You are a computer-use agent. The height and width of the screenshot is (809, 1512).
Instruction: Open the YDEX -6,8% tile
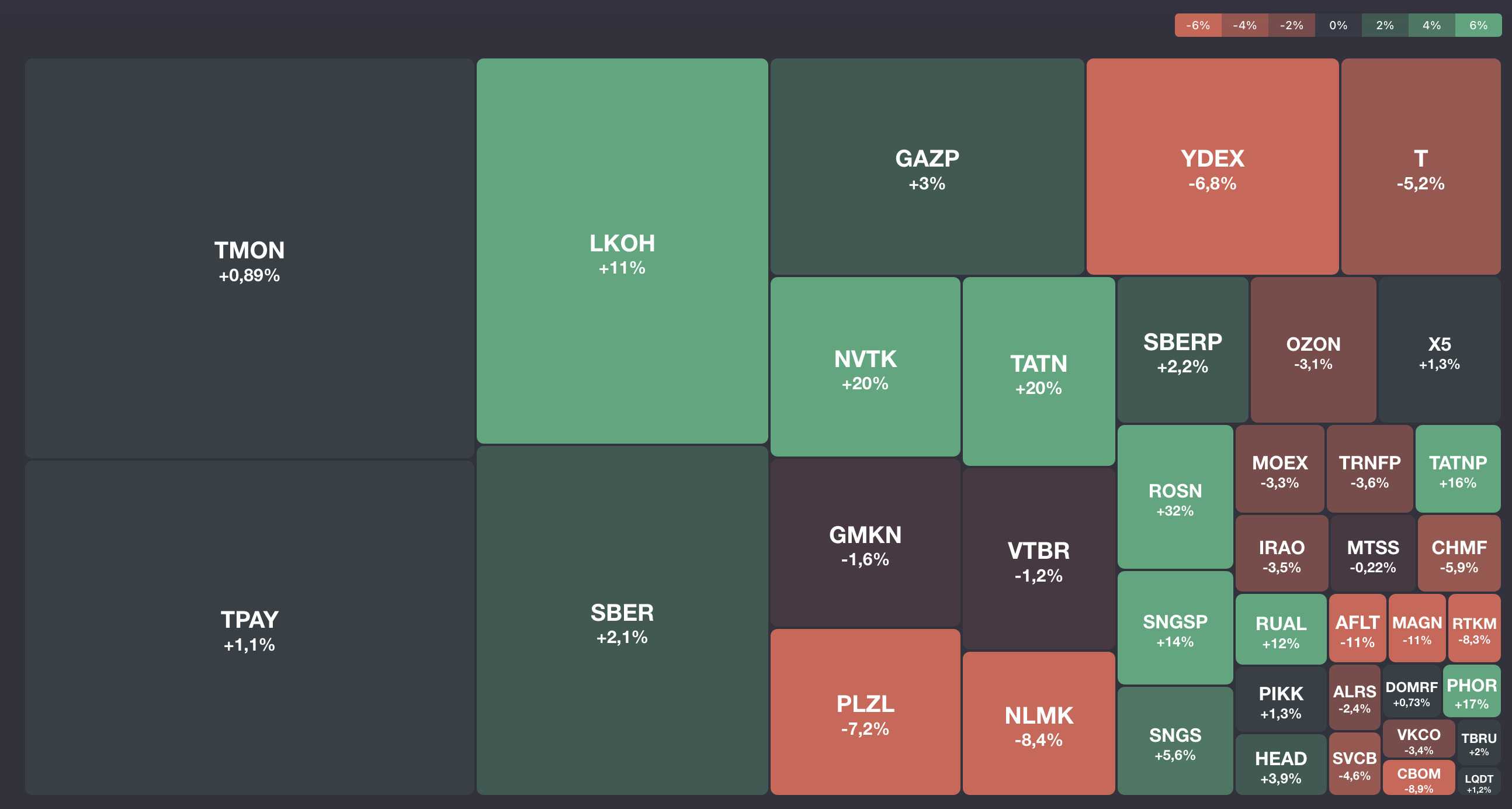(1212, 167)
